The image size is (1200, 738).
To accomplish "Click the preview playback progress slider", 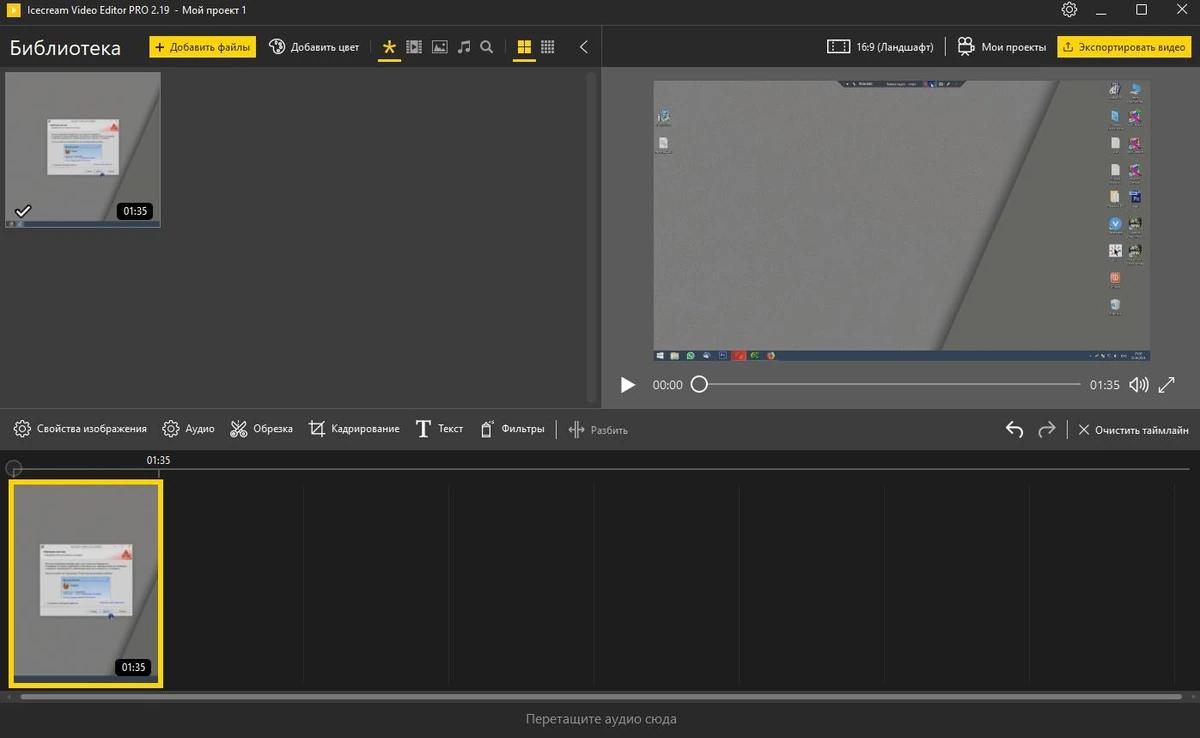I will point(890,385).
